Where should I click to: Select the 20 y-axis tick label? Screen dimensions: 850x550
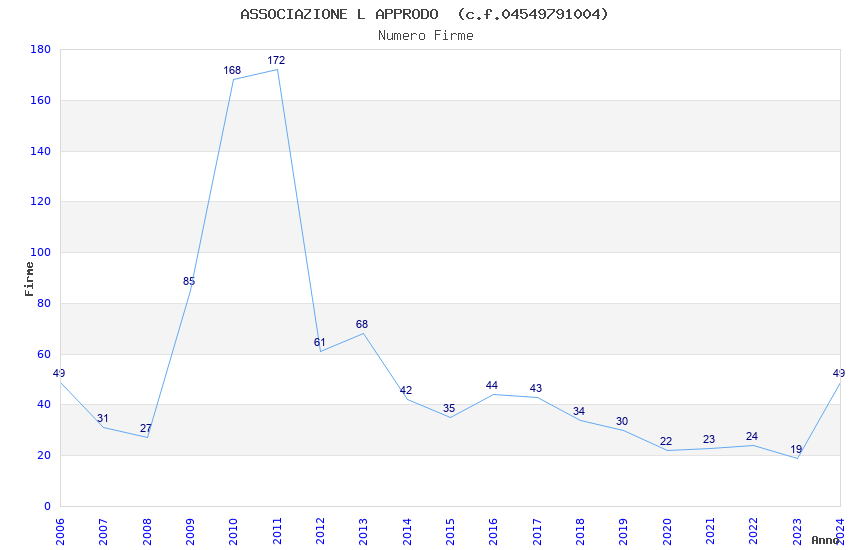(x=44, y=455)
